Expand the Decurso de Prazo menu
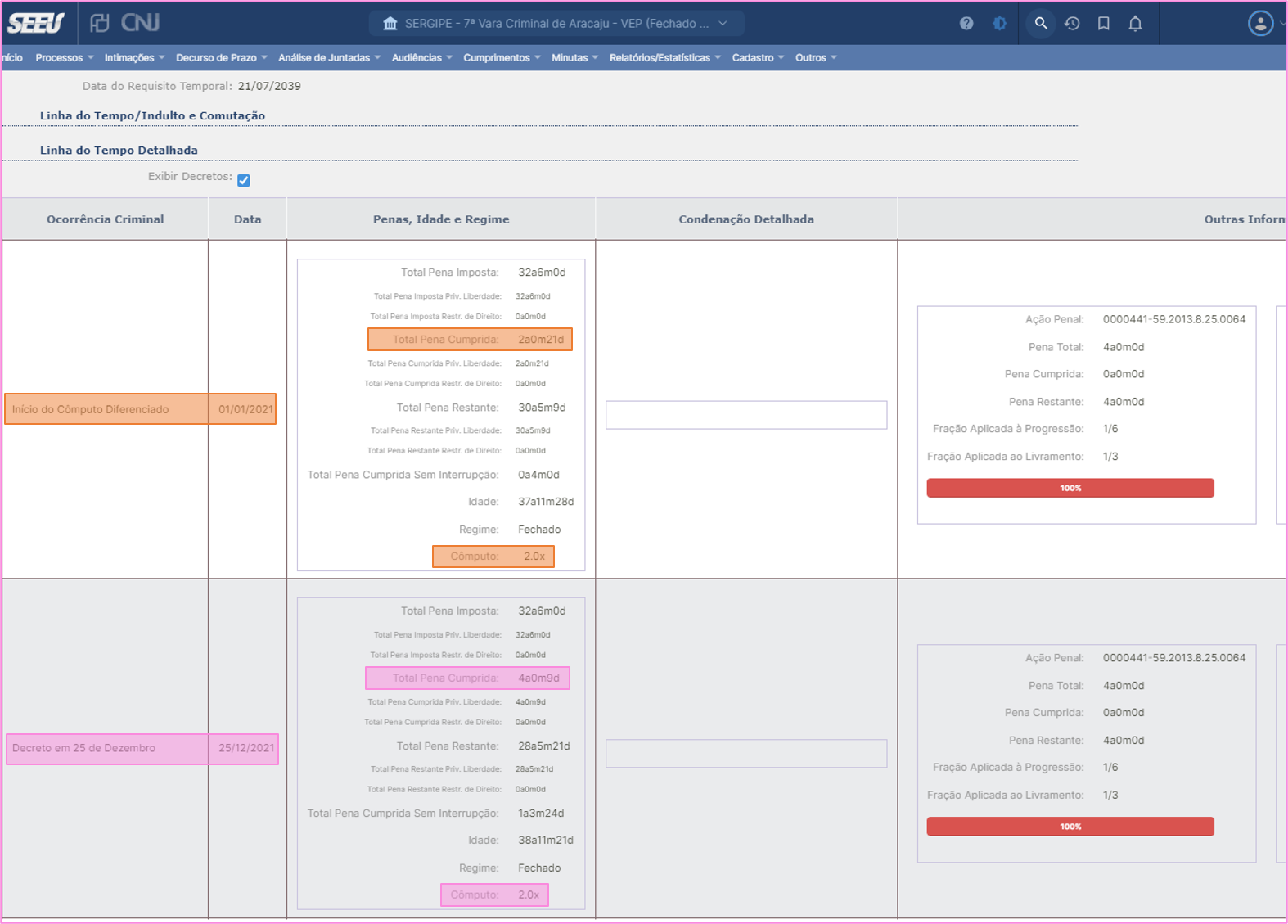 [222, 58]
